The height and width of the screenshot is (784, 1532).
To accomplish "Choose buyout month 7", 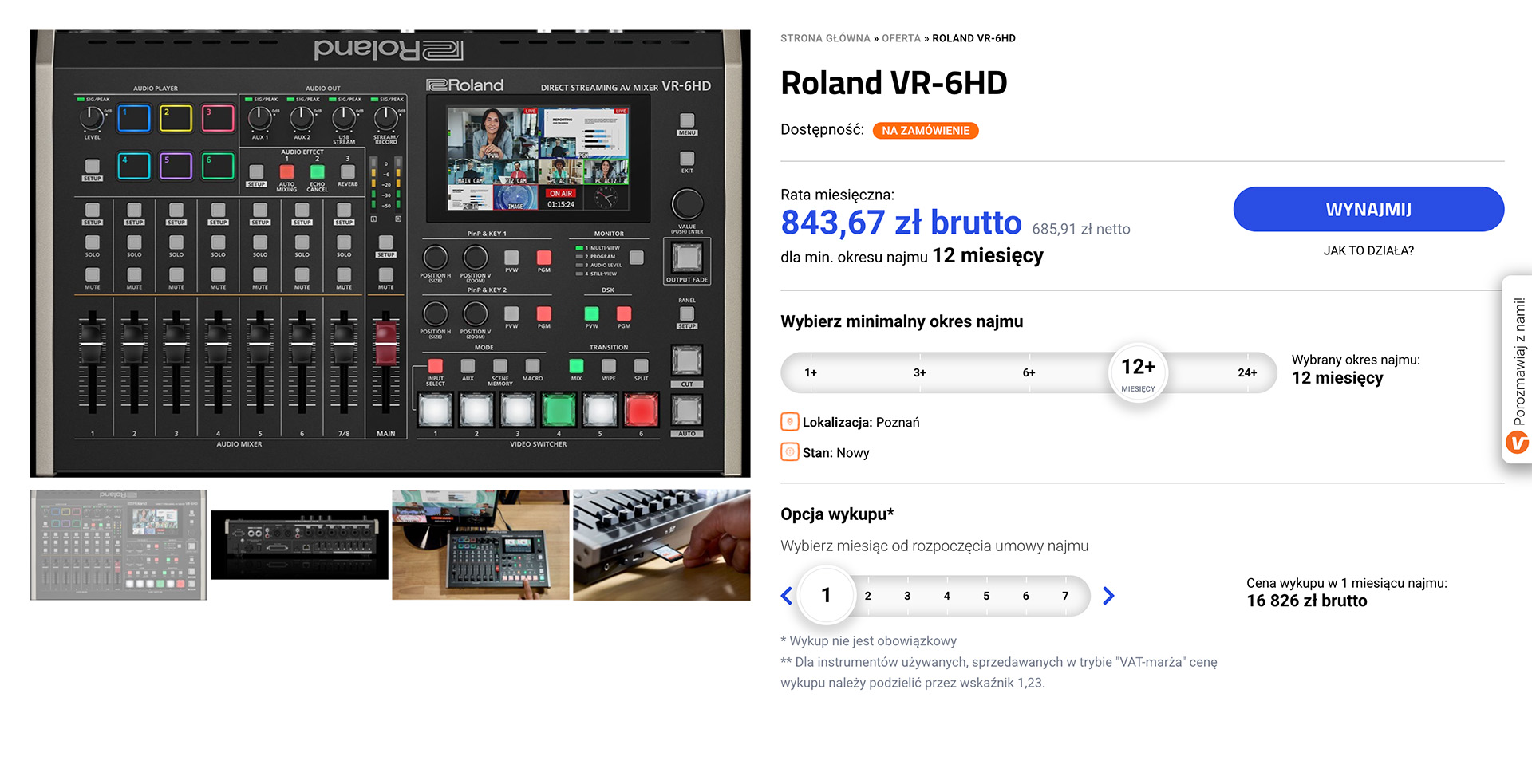I will 1064,596.
